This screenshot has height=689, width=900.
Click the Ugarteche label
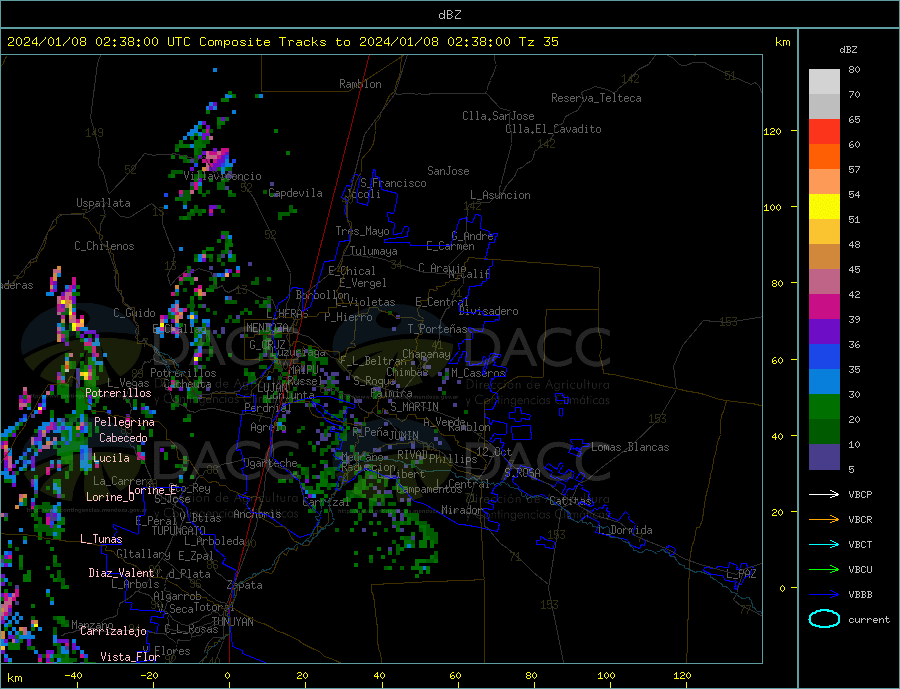point(270,463)
